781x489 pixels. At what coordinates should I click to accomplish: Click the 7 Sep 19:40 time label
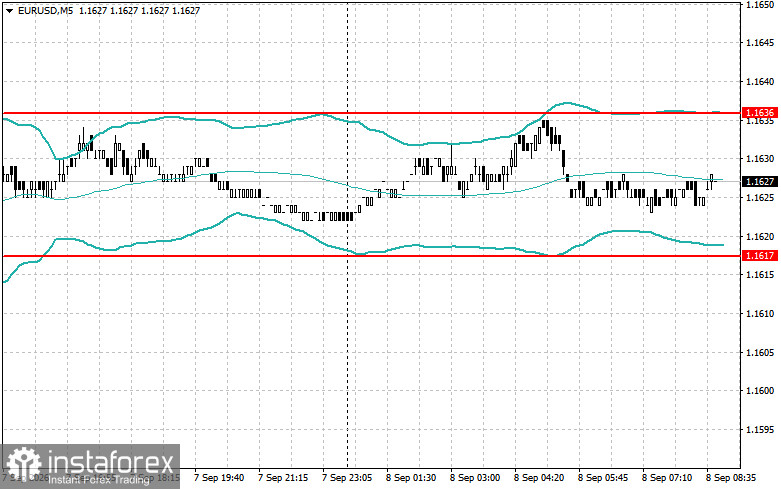click(x=219, y=478)
